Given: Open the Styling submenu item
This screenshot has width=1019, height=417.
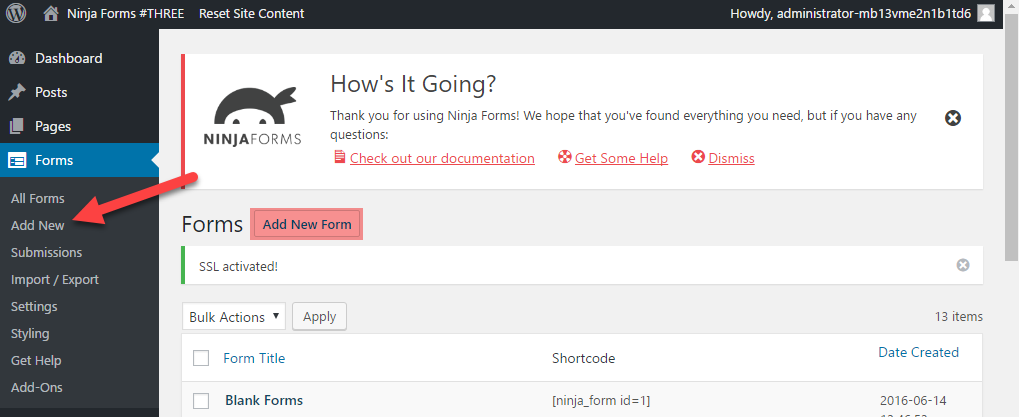Looking at the screenshot, I should pyautogui.click(x=30, y=333).
